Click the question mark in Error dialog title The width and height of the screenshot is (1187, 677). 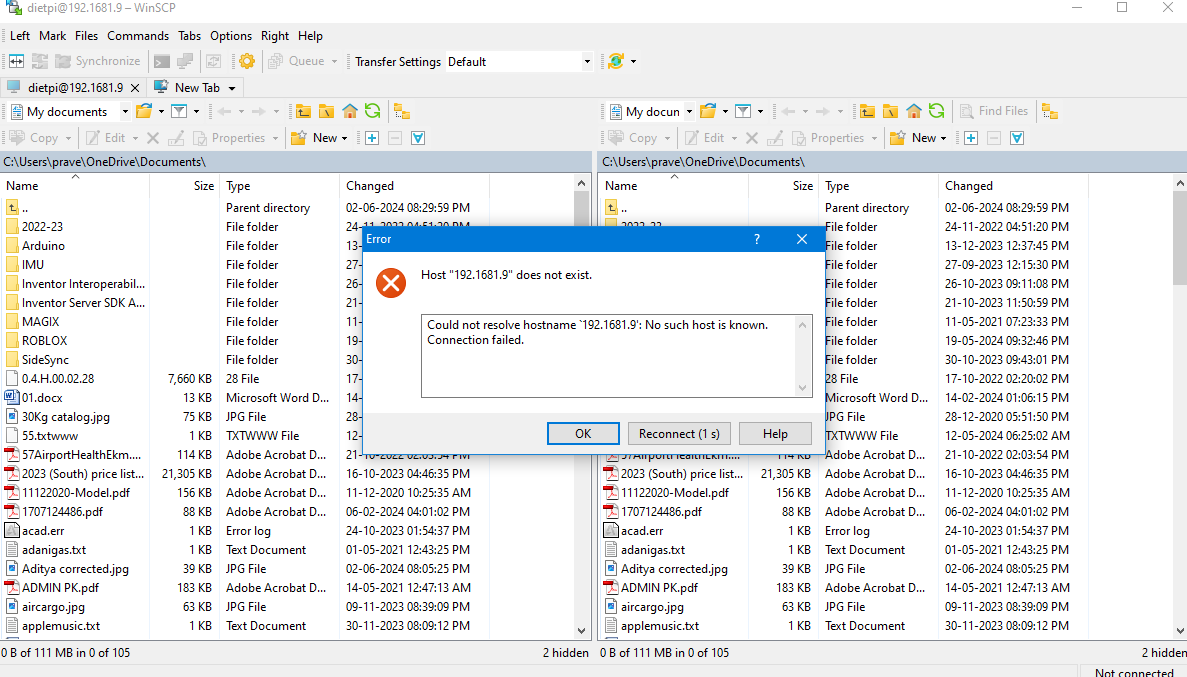756,239
